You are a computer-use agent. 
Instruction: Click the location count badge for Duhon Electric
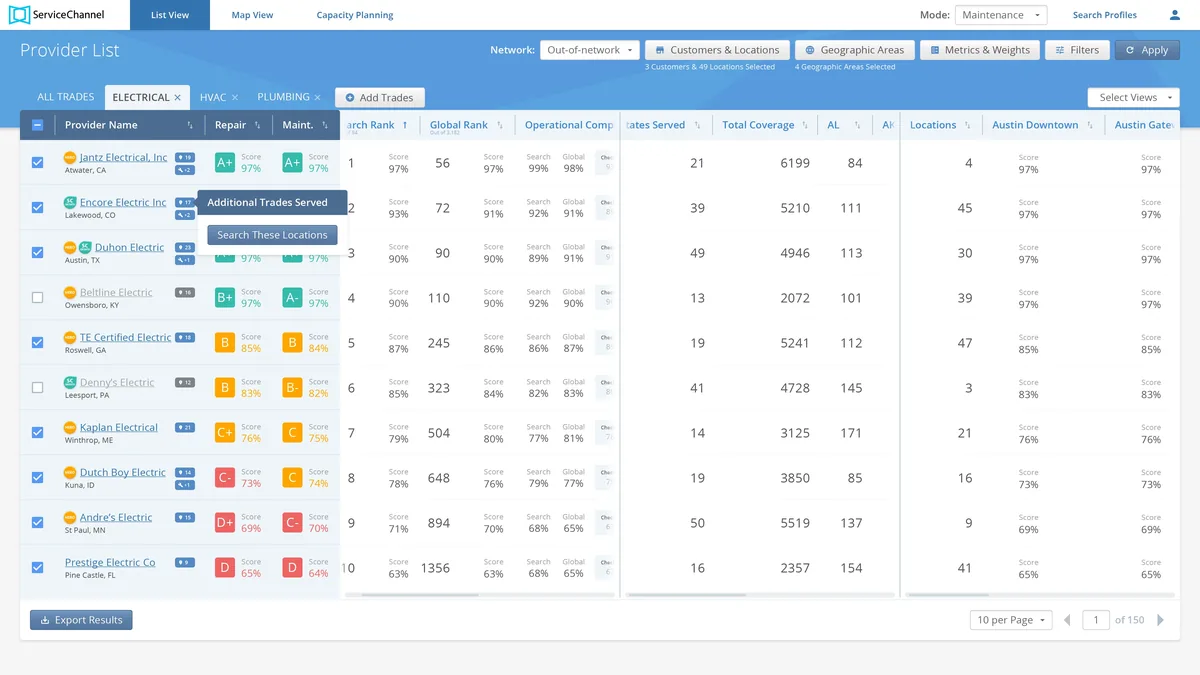pyautogui.click(x=185, y=248)
